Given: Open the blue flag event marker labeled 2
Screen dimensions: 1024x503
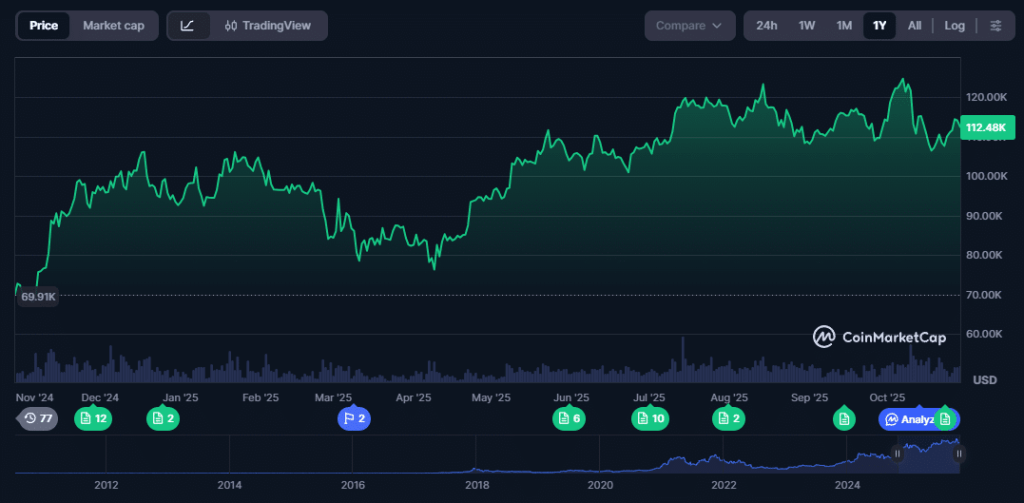Looking at the screenshot, I should click(354, 419).
